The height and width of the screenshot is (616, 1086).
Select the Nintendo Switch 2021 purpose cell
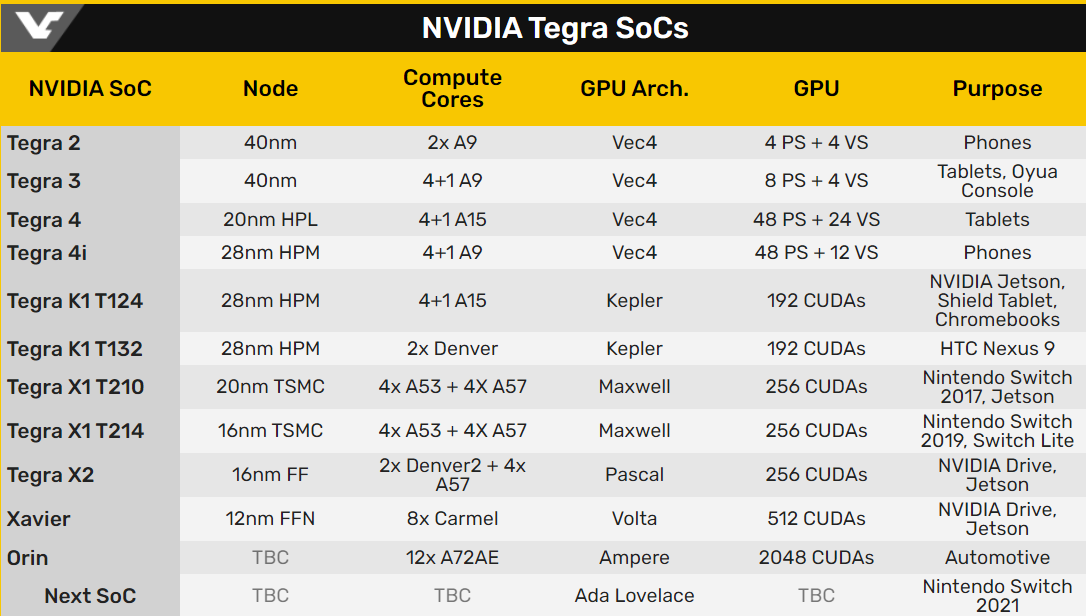click(x=997, y=596)
